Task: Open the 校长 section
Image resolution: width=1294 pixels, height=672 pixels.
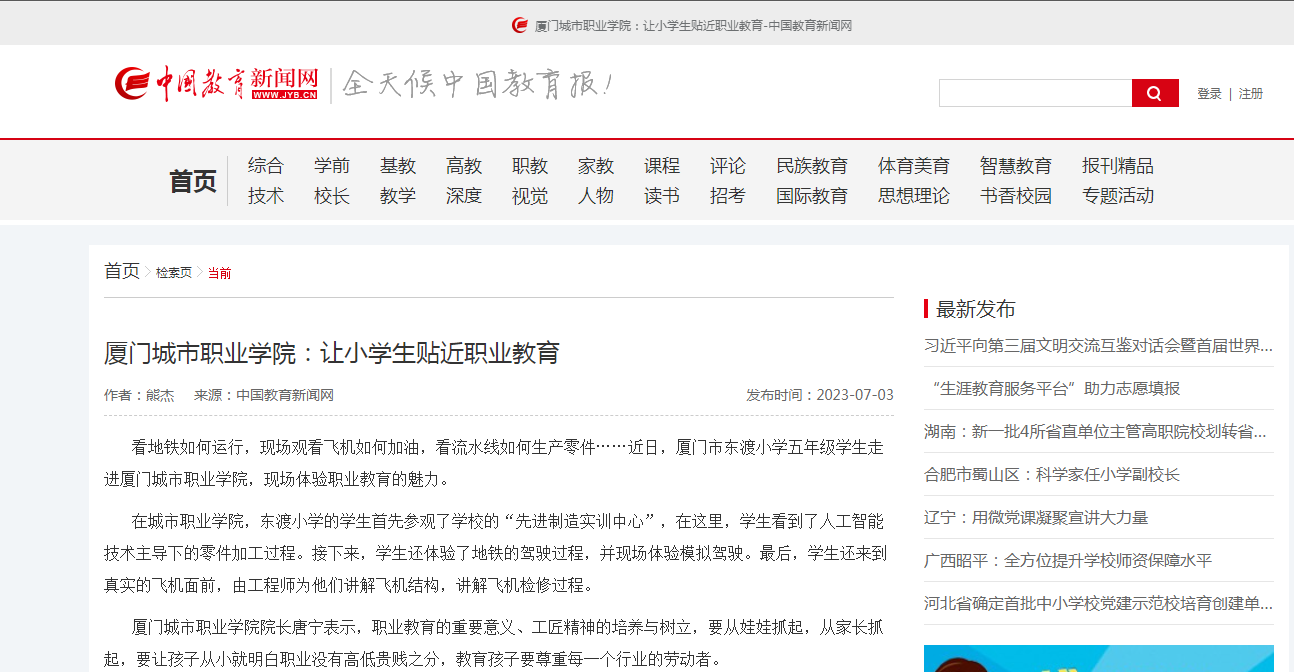Action: tap(332, 196)
